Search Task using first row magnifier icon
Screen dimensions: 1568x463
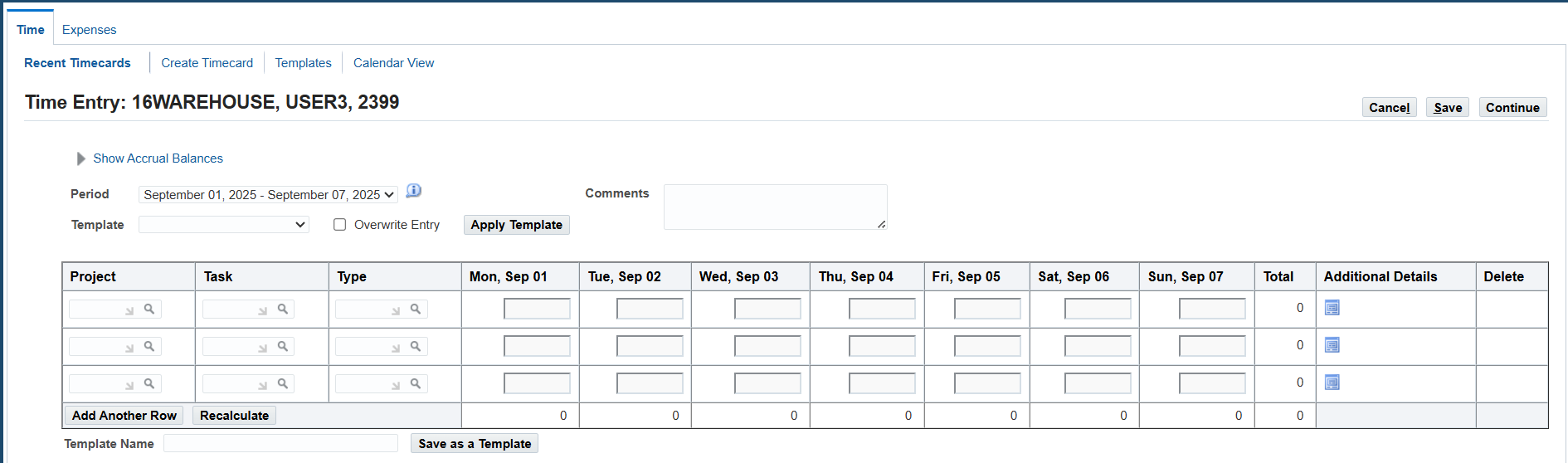pos(283,309)
